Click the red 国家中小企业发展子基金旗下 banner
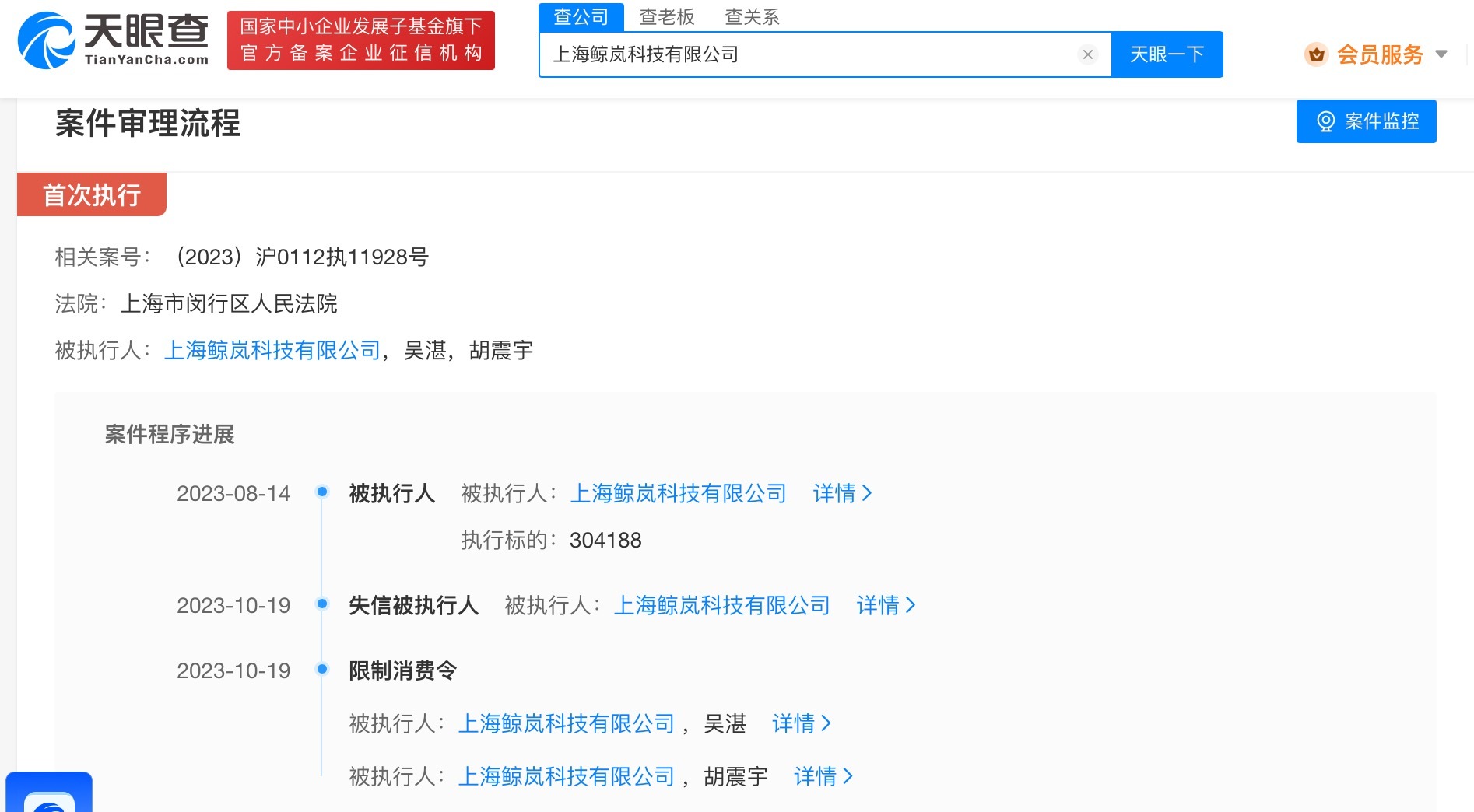Image resolution: width=1474 pixels, height=812 pixels. tap(361, 40)
